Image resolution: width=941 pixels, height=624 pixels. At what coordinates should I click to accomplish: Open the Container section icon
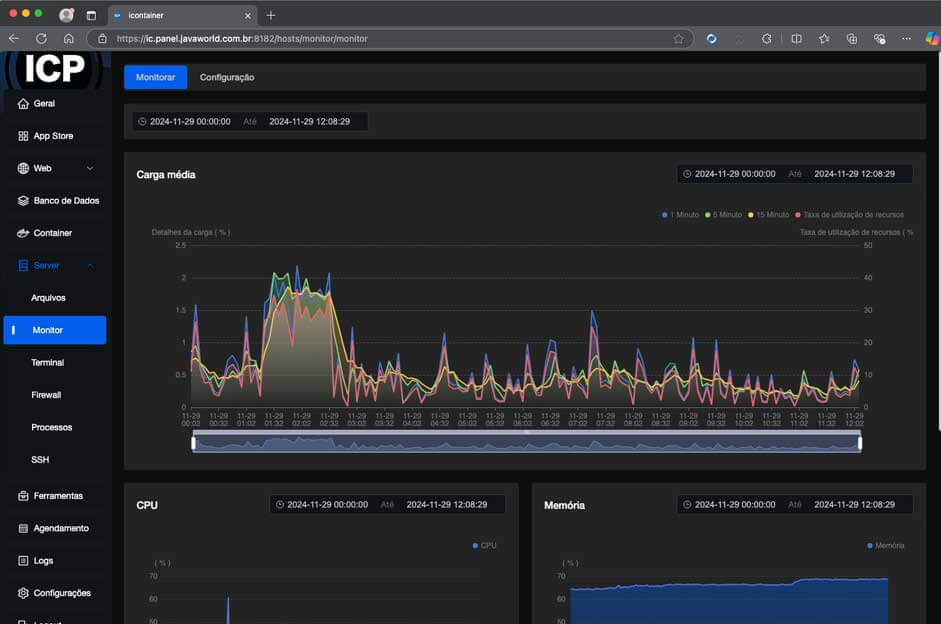pos(22,232)
